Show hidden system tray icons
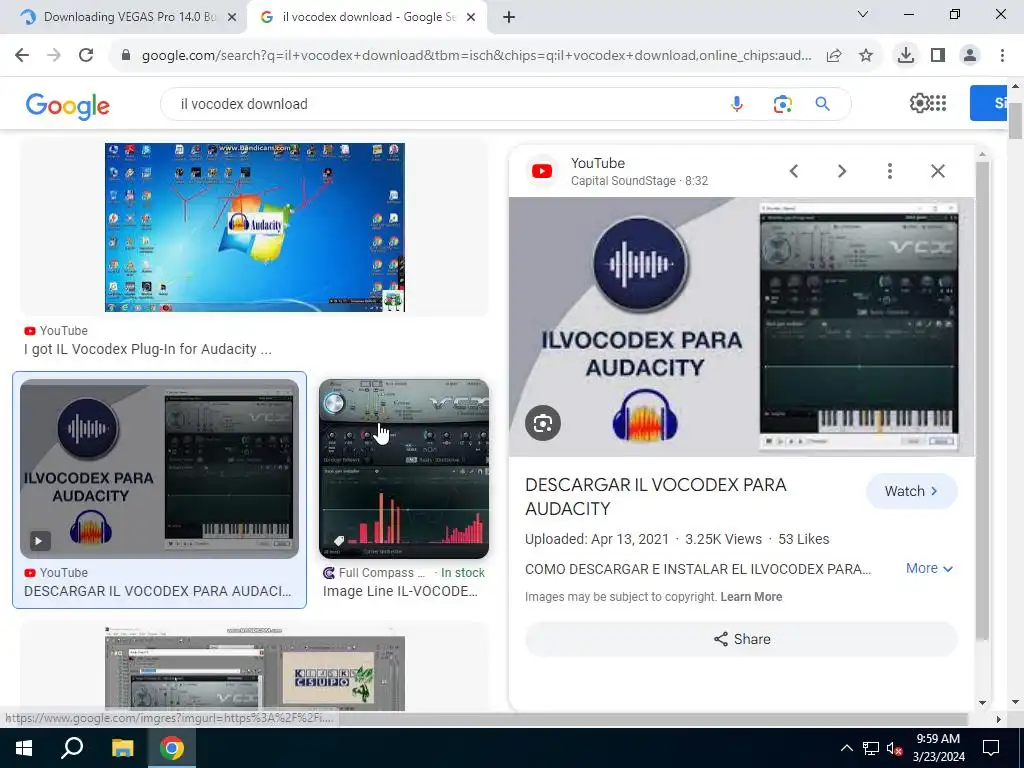This screenshot has width=1024, height=768. [846, 748]
